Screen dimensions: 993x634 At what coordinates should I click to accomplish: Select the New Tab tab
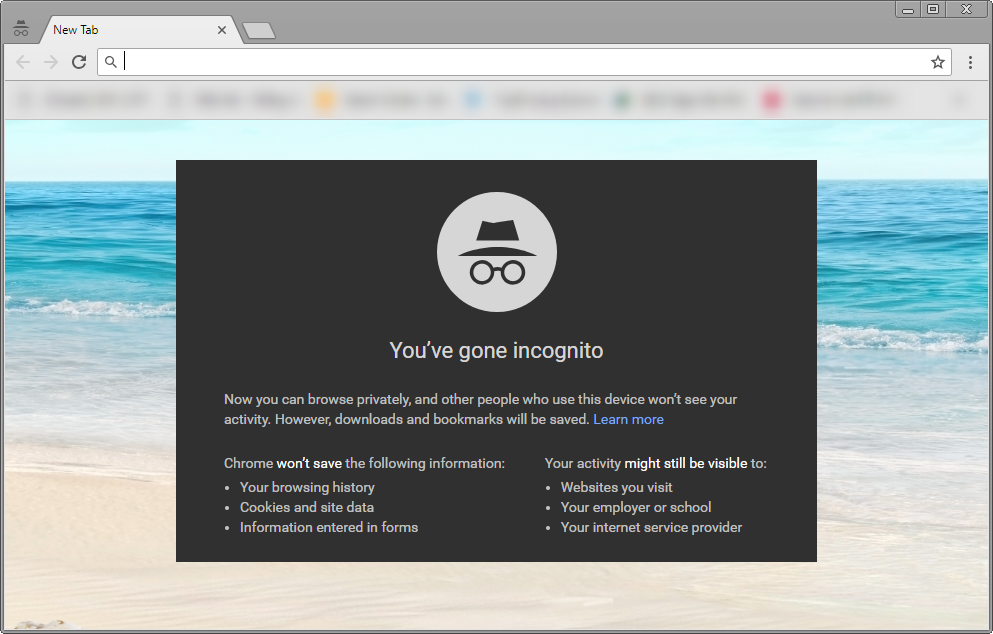(x=139, y=30)
